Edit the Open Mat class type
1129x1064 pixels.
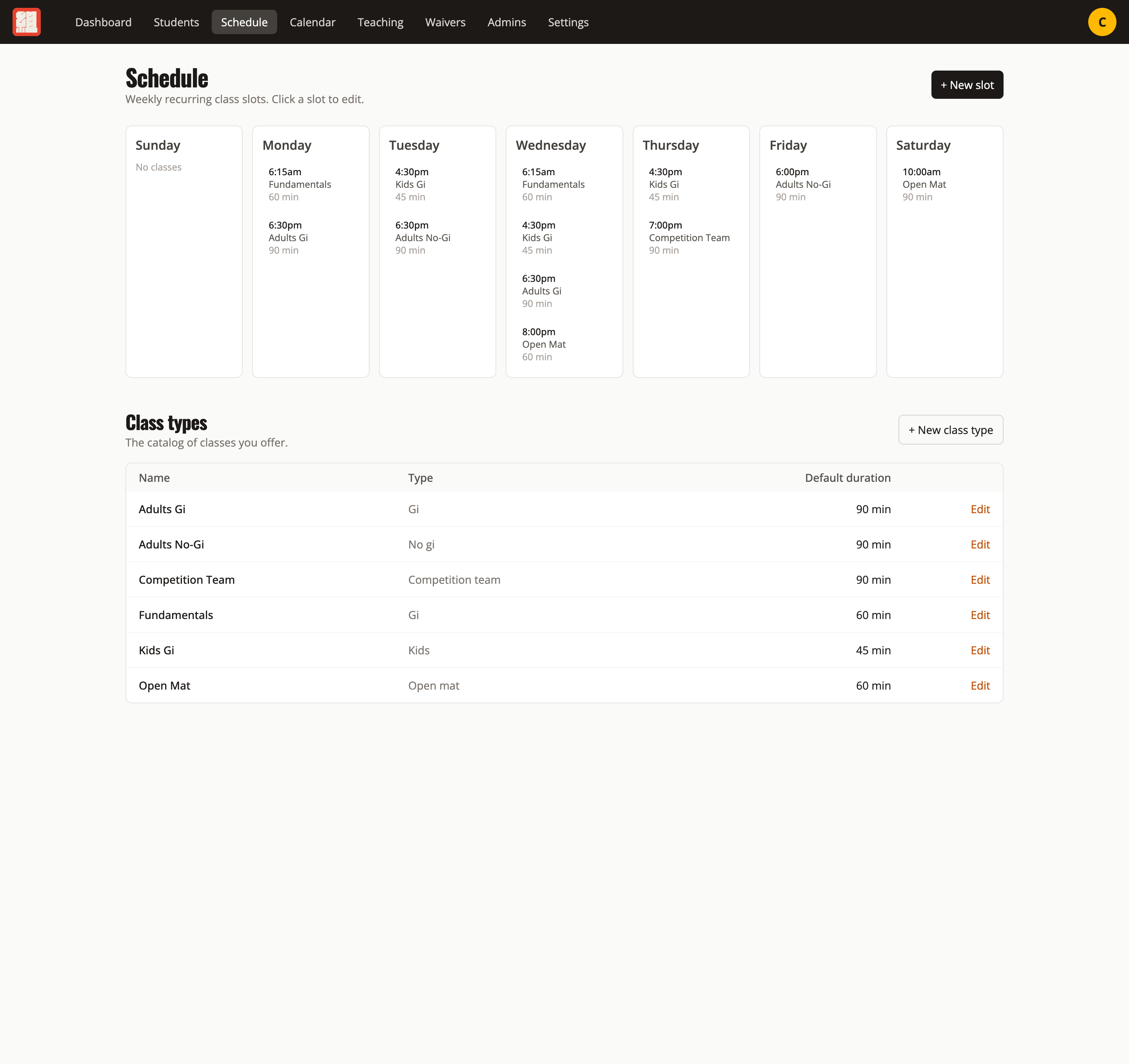click(x=980, y=685)
